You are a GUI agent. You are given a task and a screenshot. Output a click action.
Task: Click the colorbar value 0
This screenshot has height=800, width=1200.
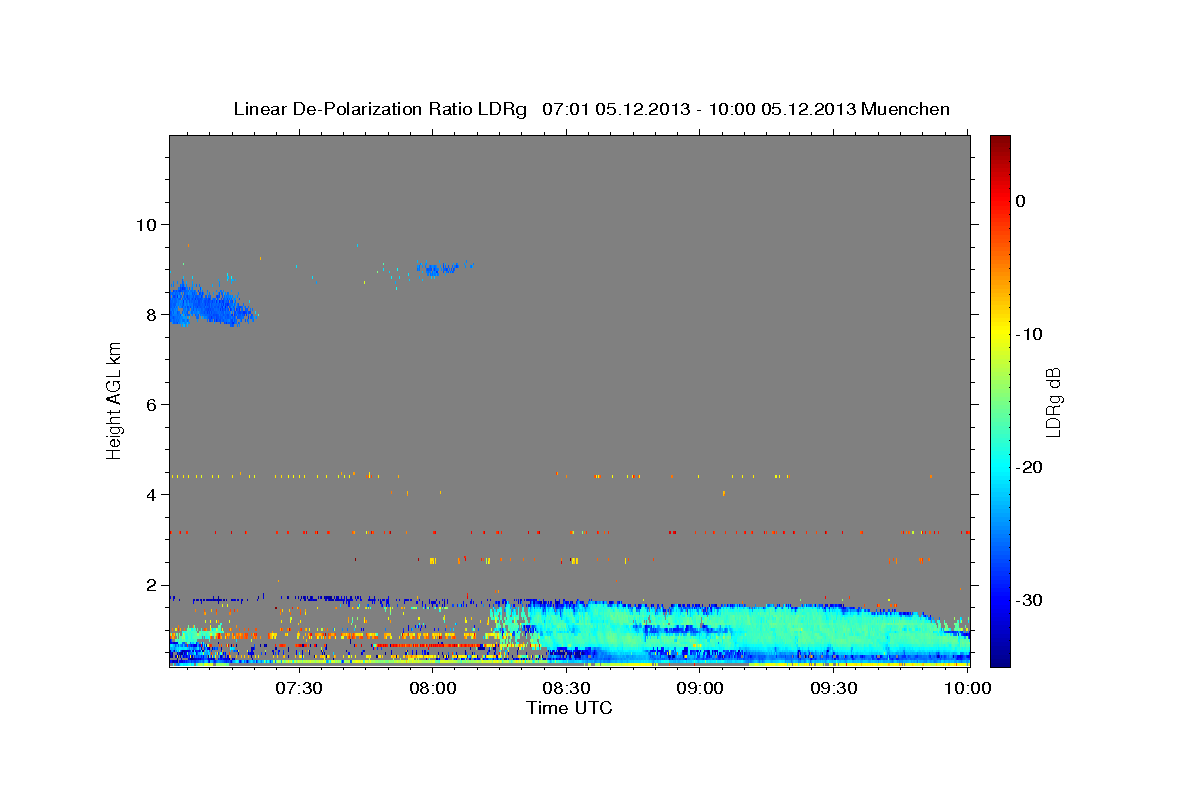[1021, 201]
